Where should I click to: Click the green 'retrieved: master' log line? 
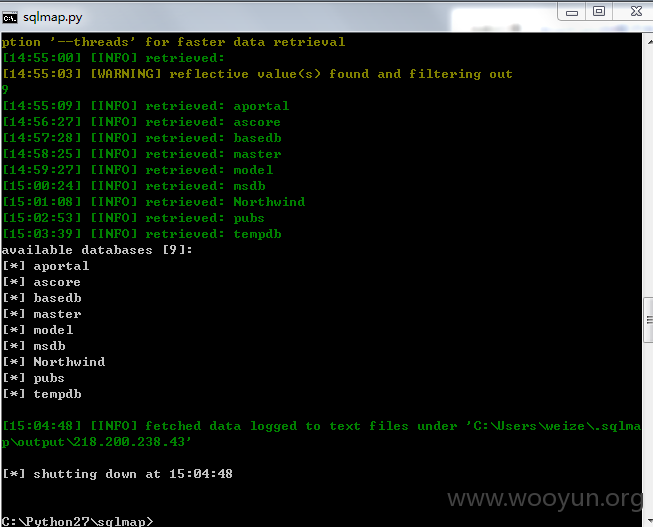coord(142,154)
